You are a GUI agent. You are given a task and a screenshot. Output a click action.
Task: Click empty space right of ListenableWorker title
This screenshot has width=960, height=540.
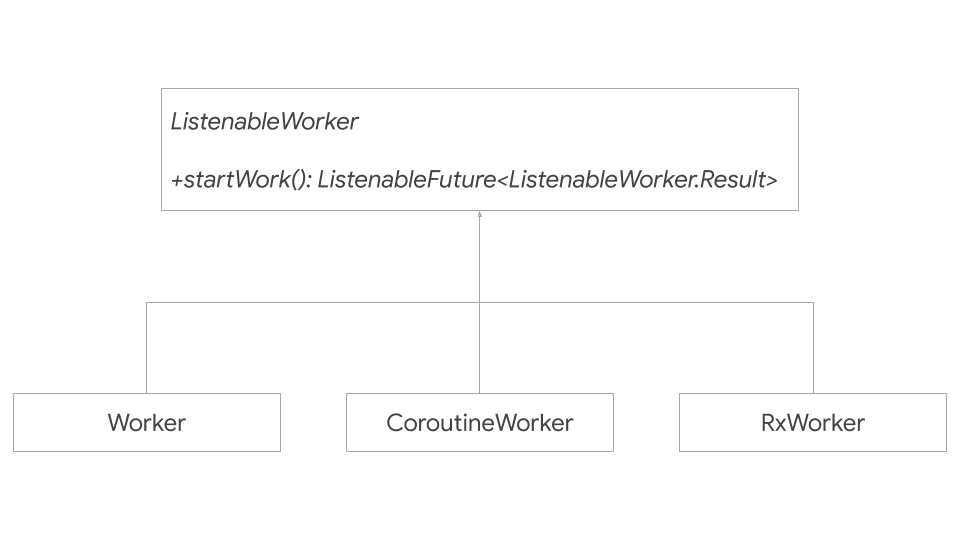coord(580,122)
